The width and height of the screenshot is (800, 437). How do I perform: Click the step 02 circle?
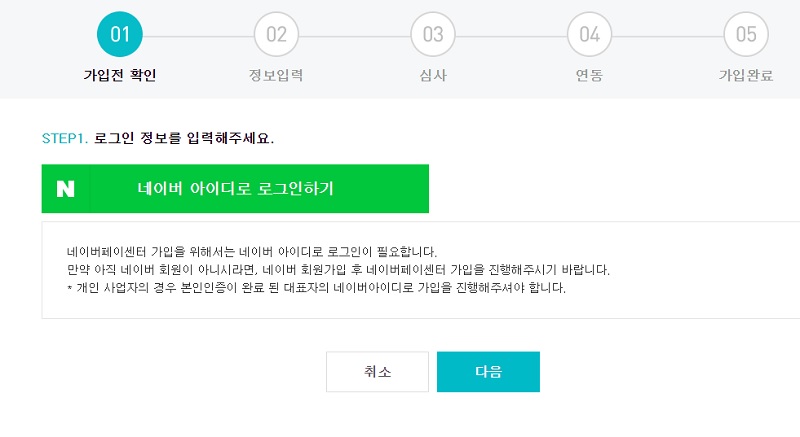pos(276,34)
